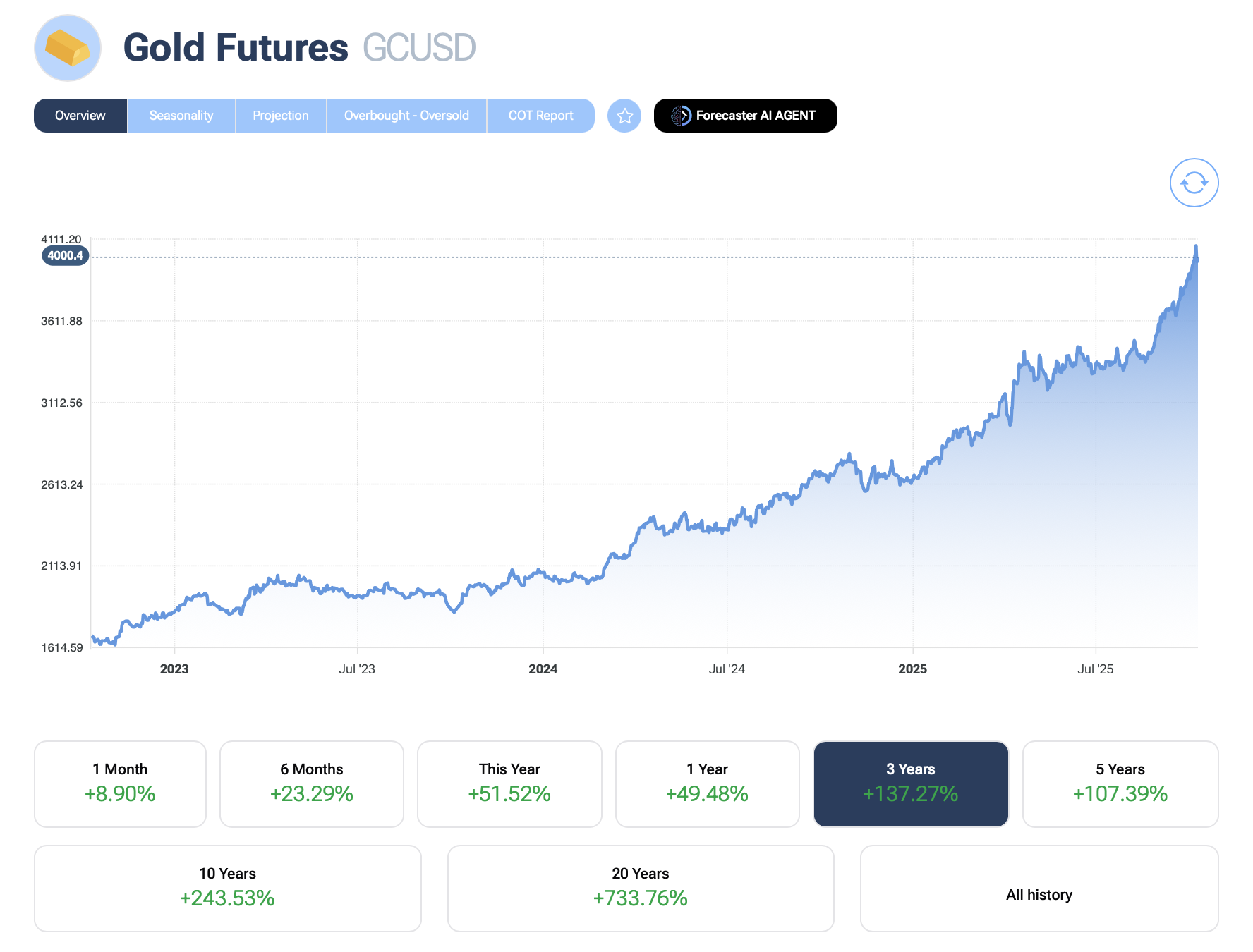1253x952 pixels.
Task: Display the 10 Years range
Action: click(x=227, y=888)
